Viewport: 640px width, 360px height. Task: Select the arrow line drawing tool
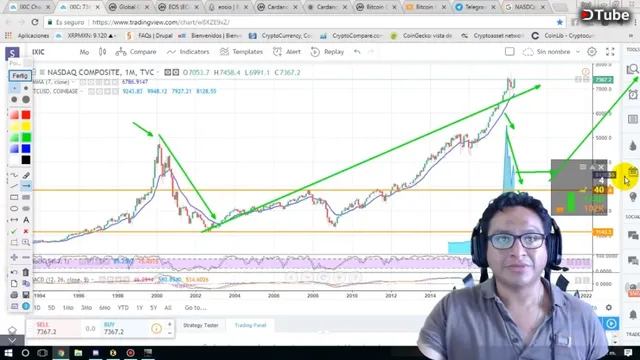pos(26,186)
